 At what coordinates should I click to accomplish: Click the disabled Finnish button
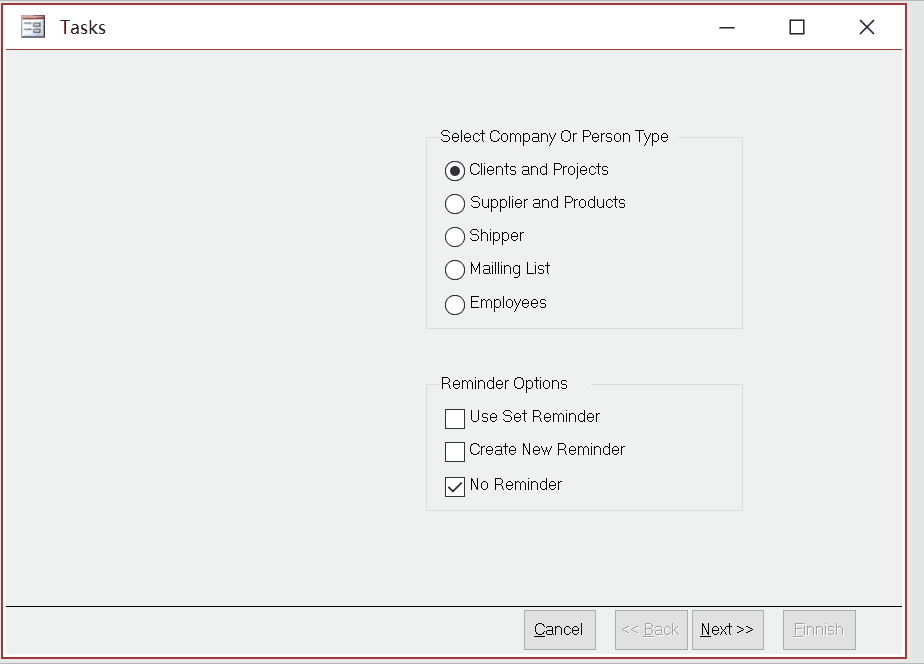coord(819,630)
